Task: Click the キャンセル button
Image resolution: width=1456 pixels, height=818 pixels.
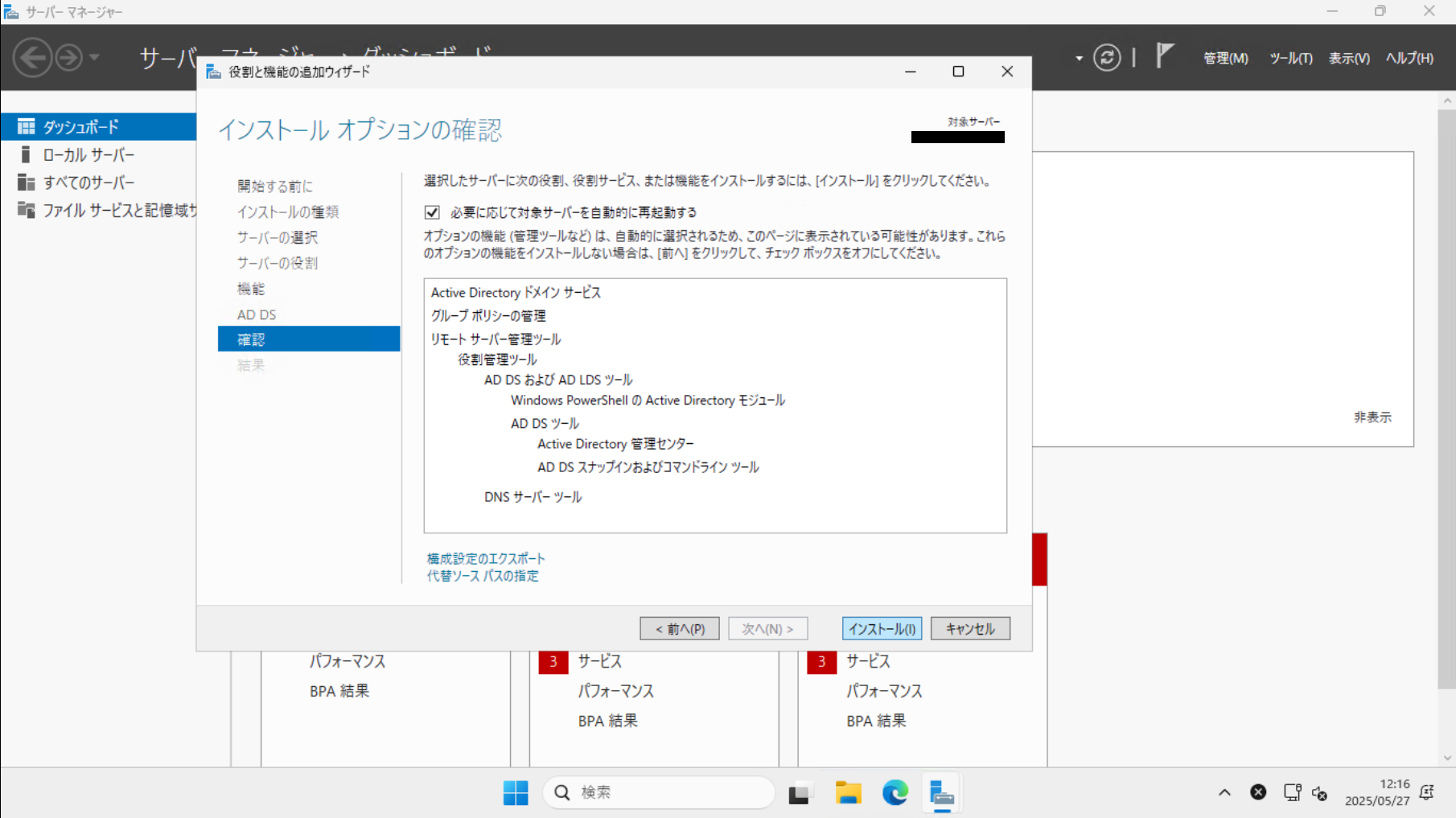Action: tap(970, 628)
